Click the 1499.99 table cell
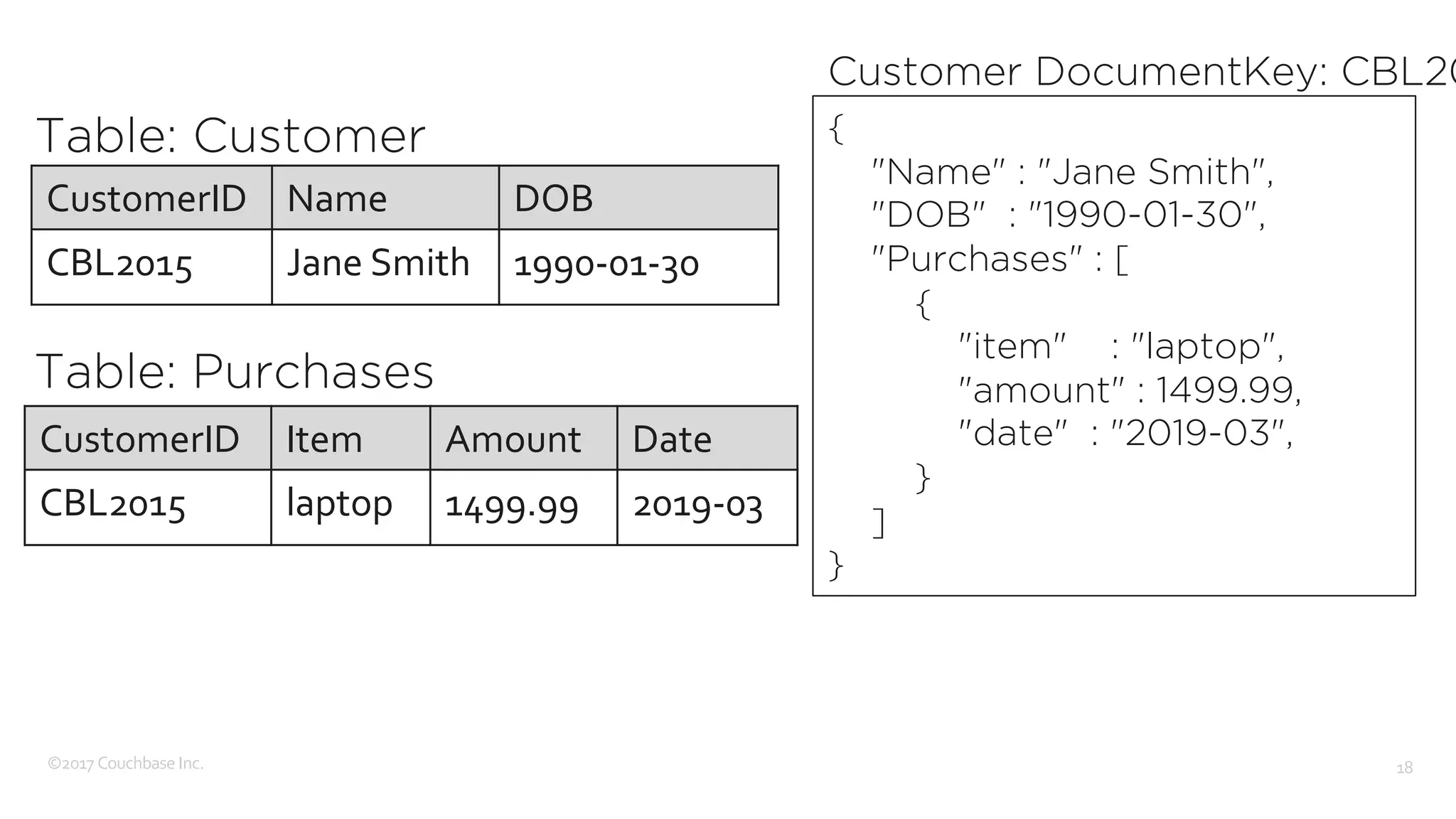This screenshot has width=1456, height=819. 523,507
